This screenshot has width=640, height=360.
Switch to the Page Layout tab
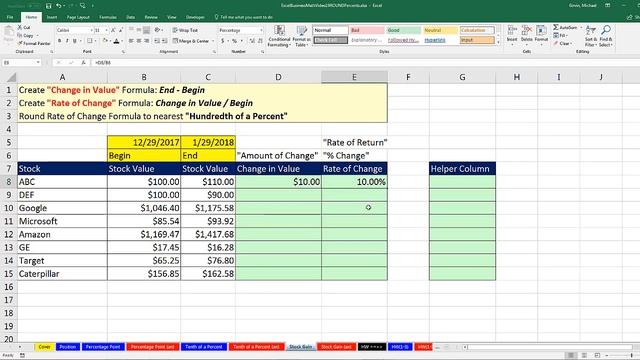(x=78, y=17)
